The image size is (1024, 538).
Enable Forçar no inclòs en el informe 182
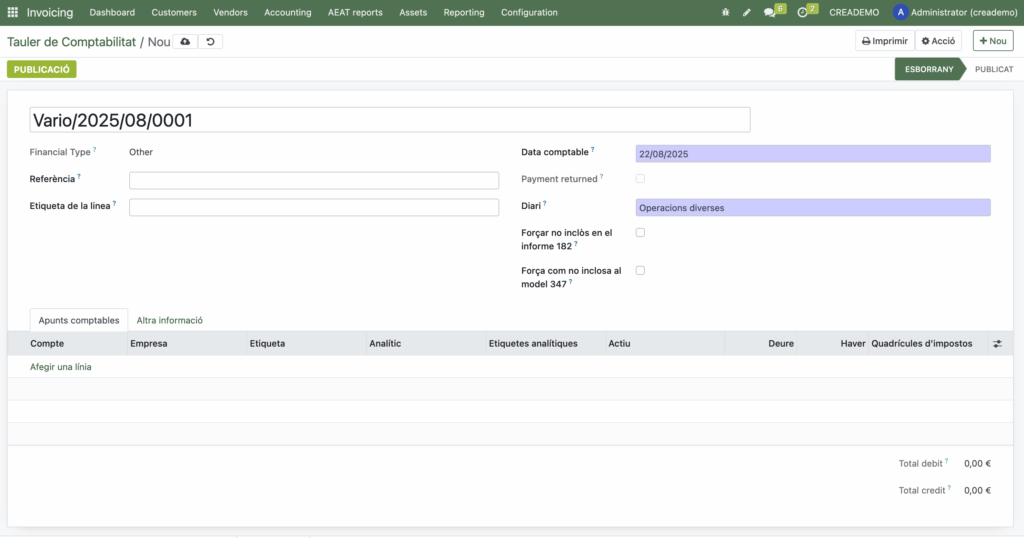[x=640, y=232]
